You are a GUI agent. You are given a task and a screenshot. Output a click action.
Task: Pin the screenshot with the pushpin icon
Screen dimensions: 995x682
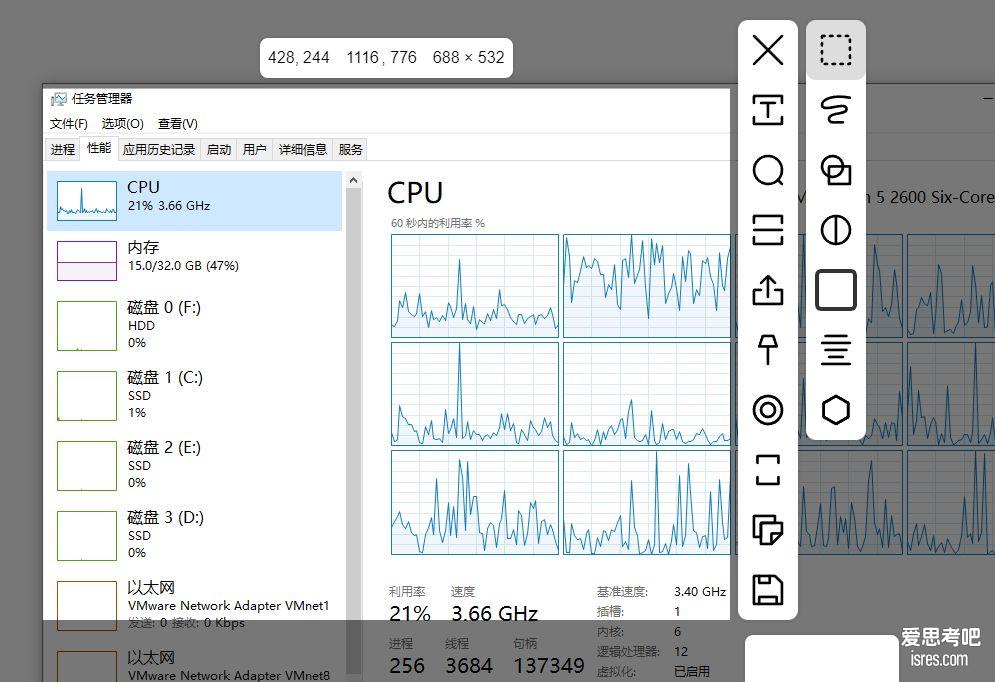[x=768, y=350]
